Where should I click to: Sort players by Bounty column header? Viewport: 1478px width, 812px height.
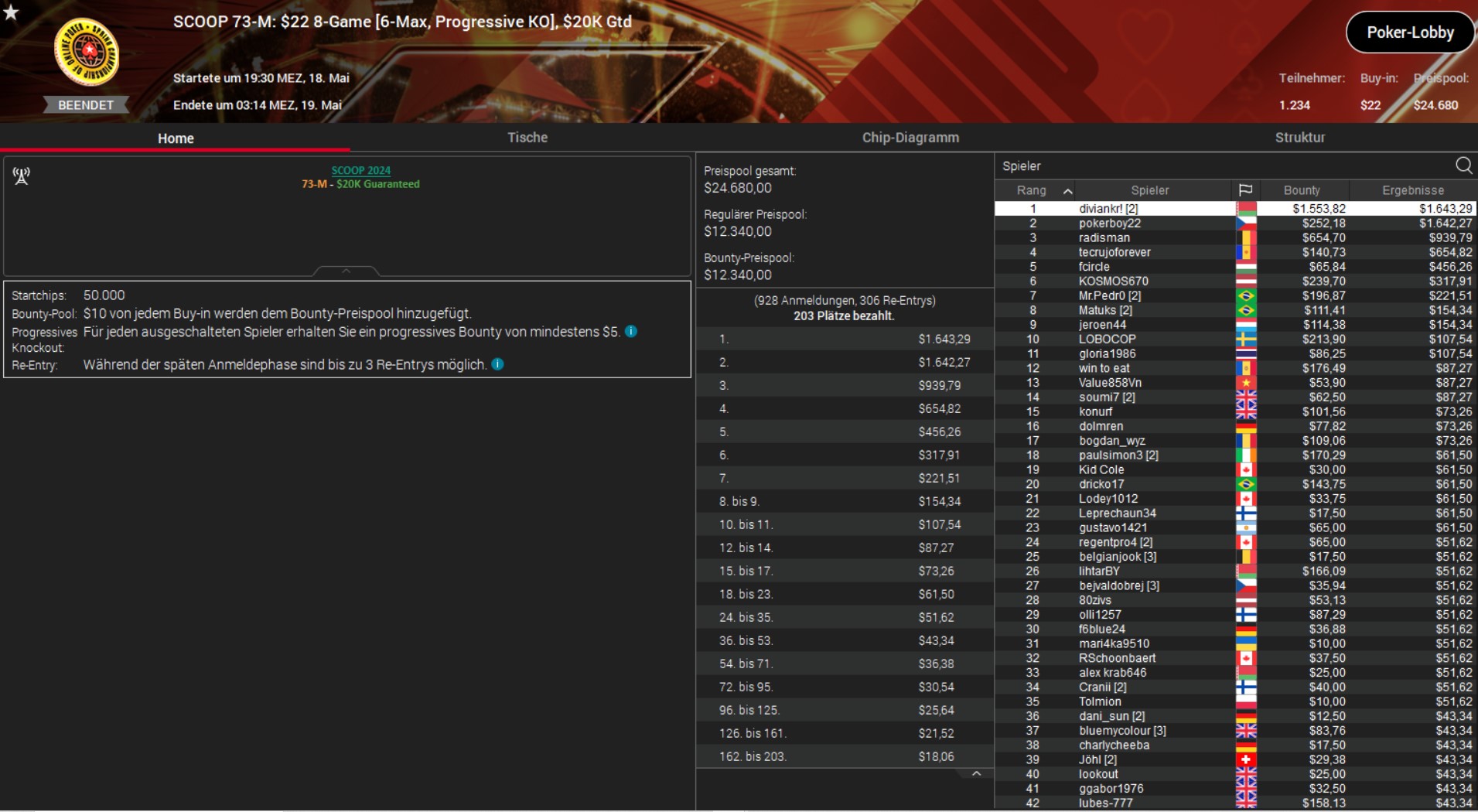[1302, 190]
